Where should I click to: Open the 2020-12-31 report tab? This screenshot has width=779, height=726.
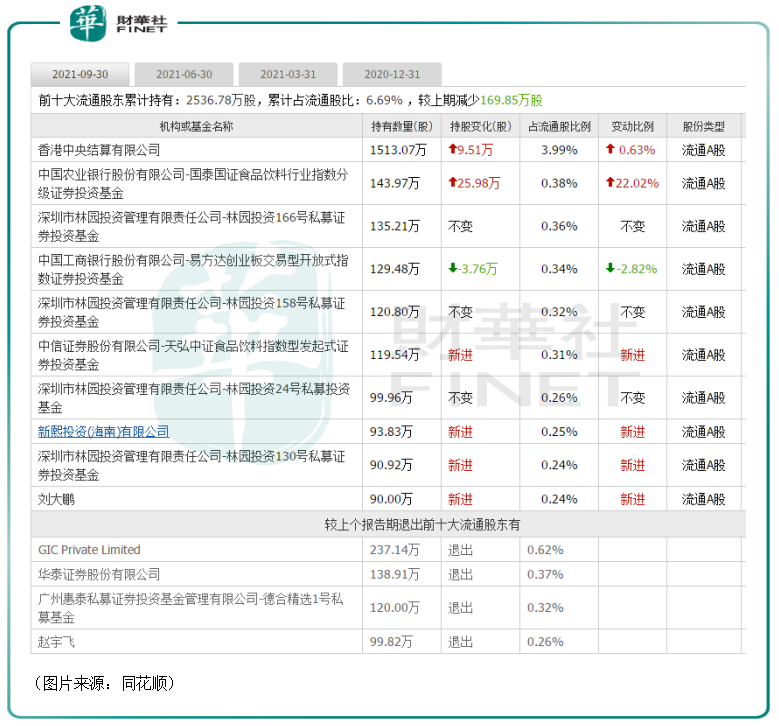392,75
